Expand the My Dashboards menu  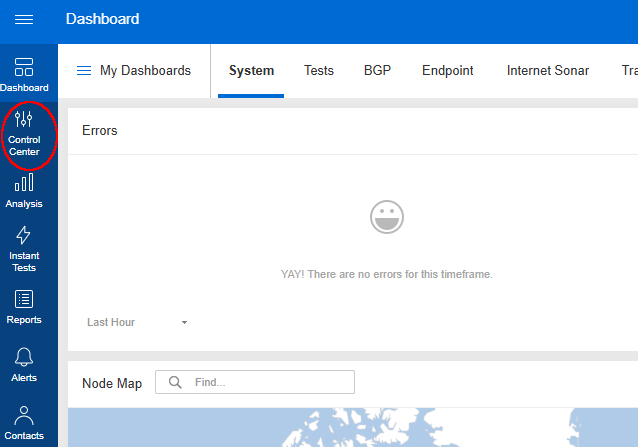pyautogui.click(x=134, y=71)
